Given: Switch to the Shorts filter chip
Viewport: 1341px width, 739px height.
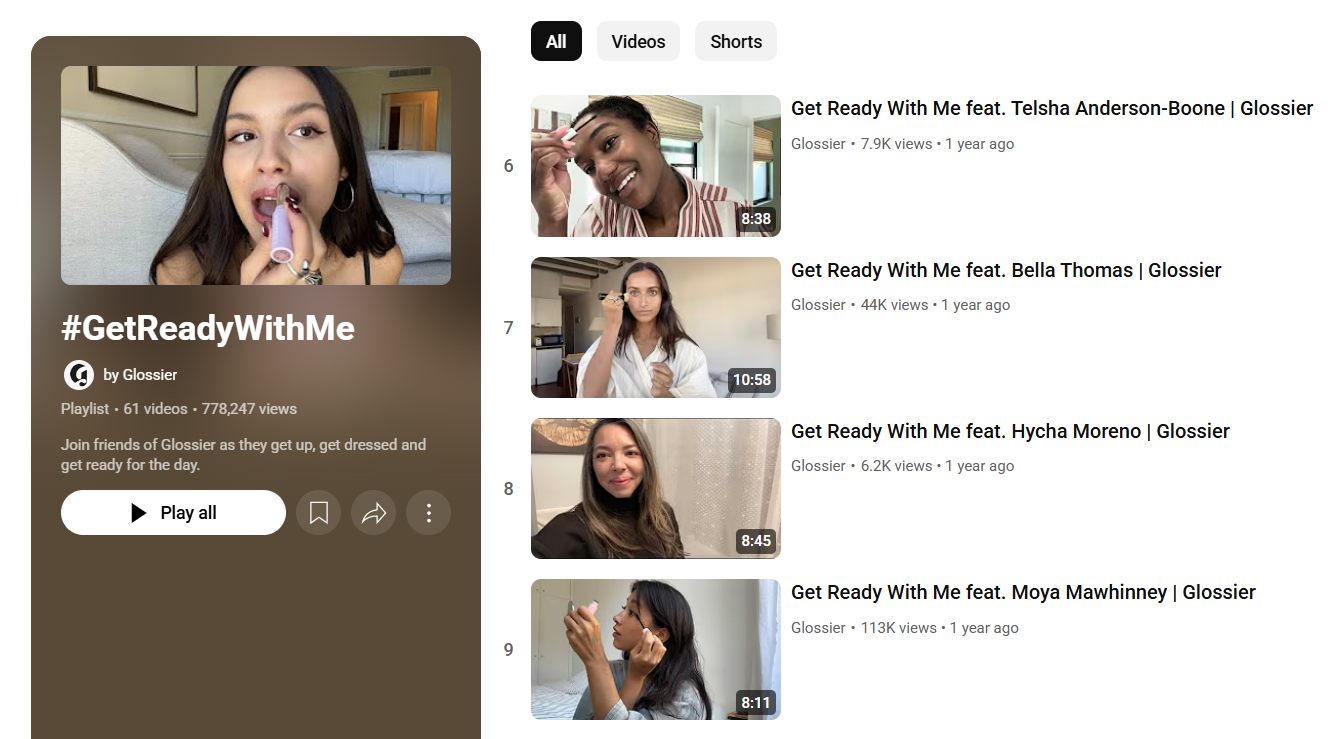Looking at the screenshot, I should pos(736,41).
